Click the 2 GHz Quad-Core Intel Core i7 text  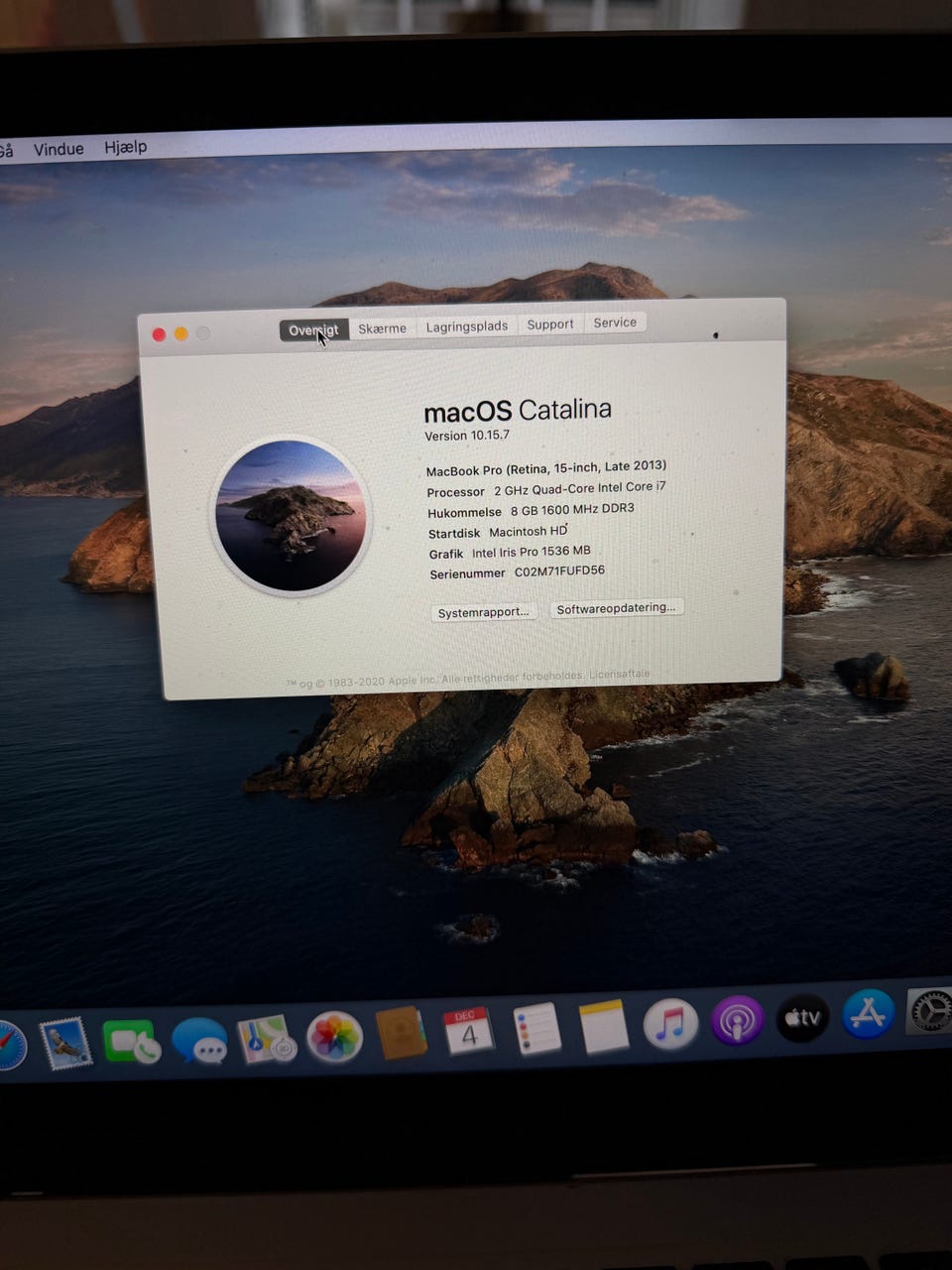pyautogui.click(x=580, y=488)
